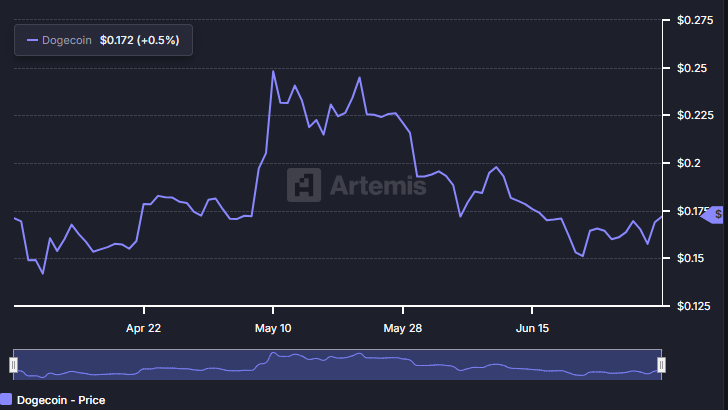Toggle Dogecoin series via top legend label
728x410 pixels.
point(67,40)
